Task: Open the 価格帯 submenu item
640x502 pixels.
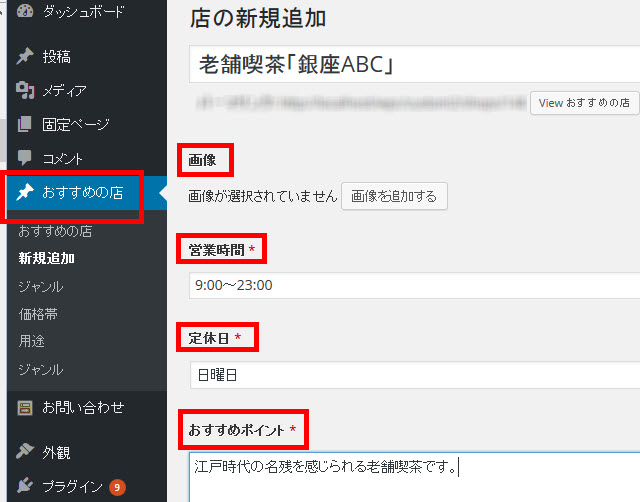Action: coord(38,314)
